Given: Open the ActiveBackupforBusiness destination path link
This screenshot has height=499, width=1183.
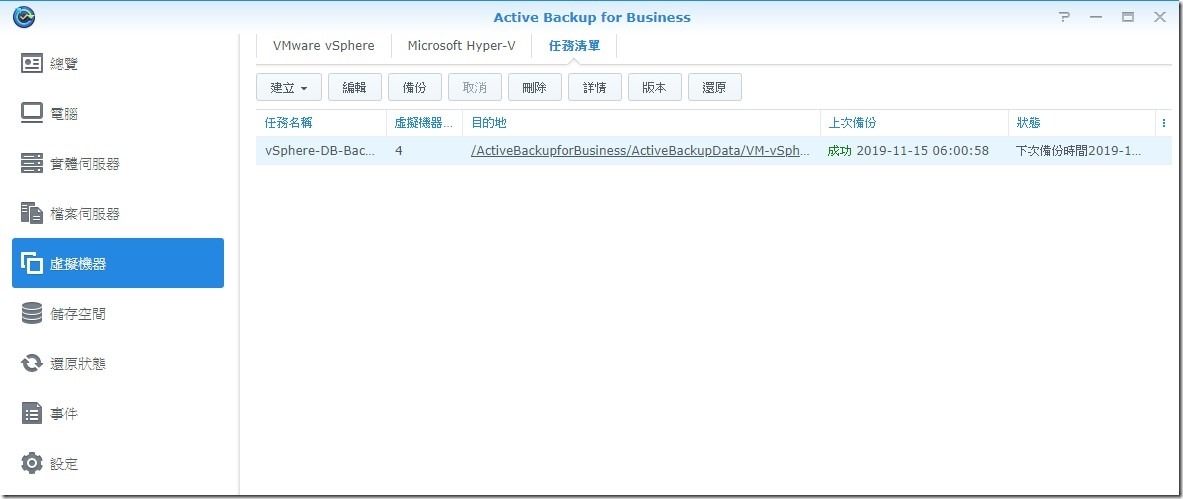Looking at the screenshot, I should 640,150.
